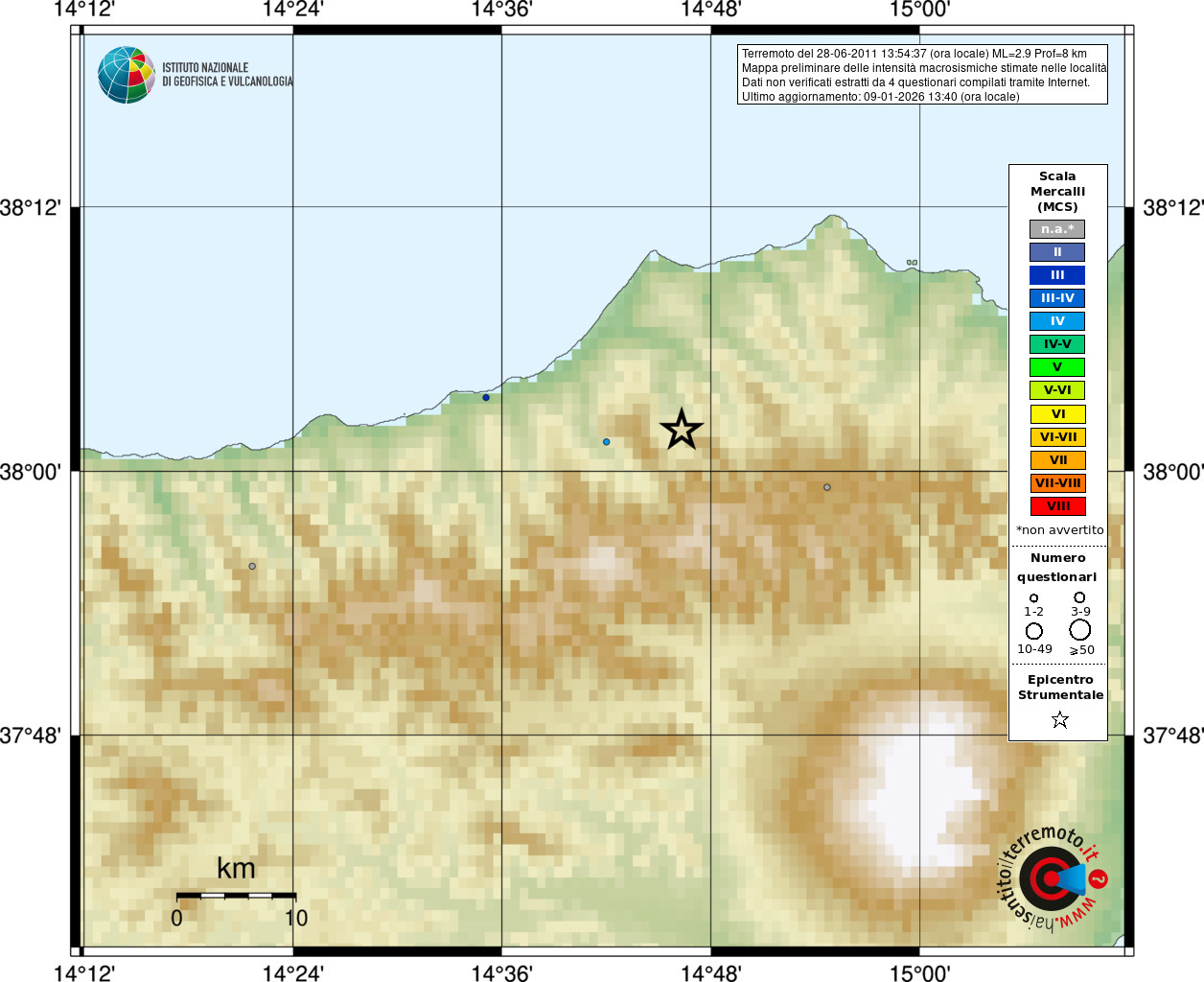
Task: Click the INGV globe logo
Action: tap(127, 75)
